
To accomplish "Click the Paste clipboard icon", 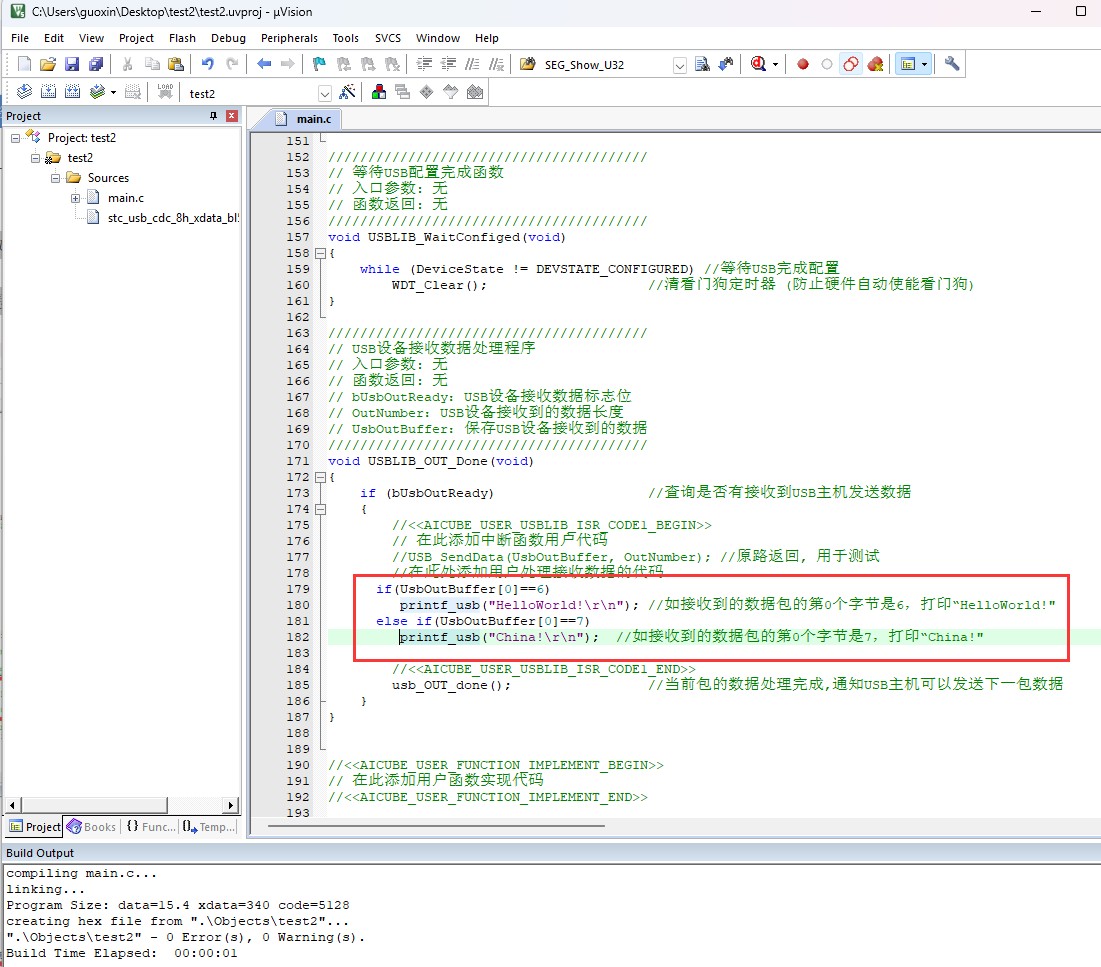I will 176,65.
